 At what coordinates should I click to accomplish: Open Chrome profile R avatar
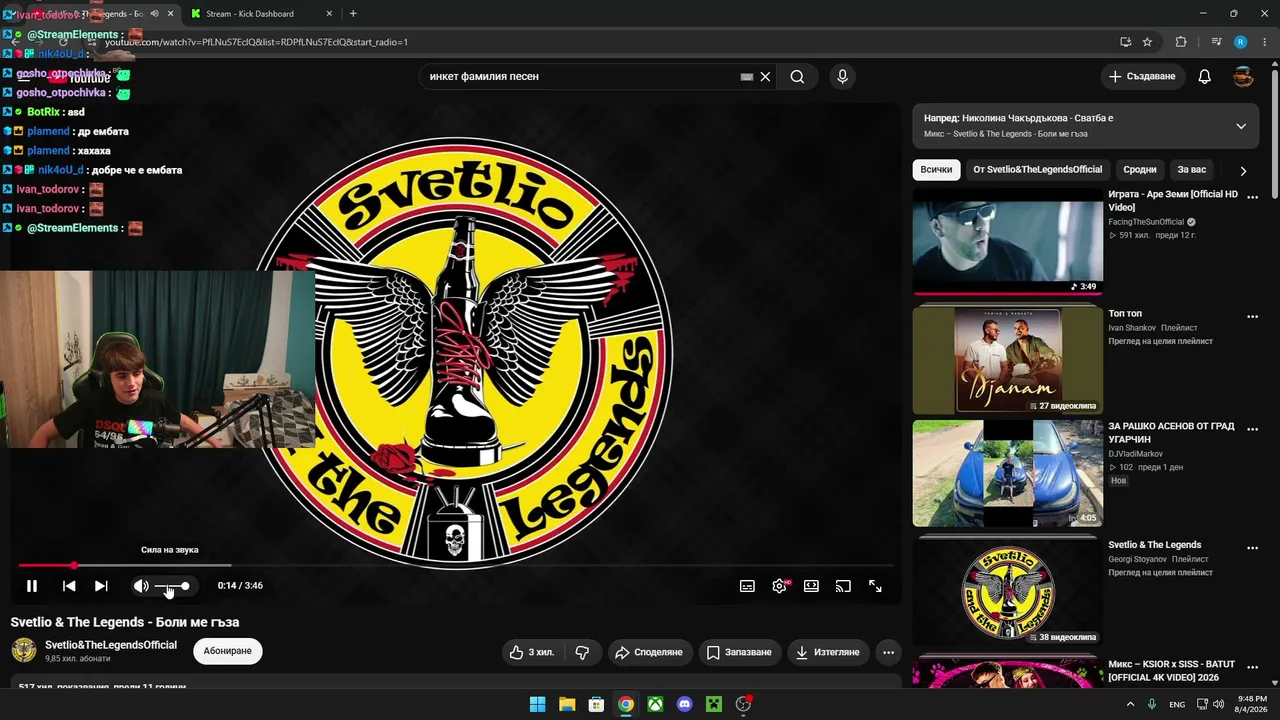[x=1240, y=42]
